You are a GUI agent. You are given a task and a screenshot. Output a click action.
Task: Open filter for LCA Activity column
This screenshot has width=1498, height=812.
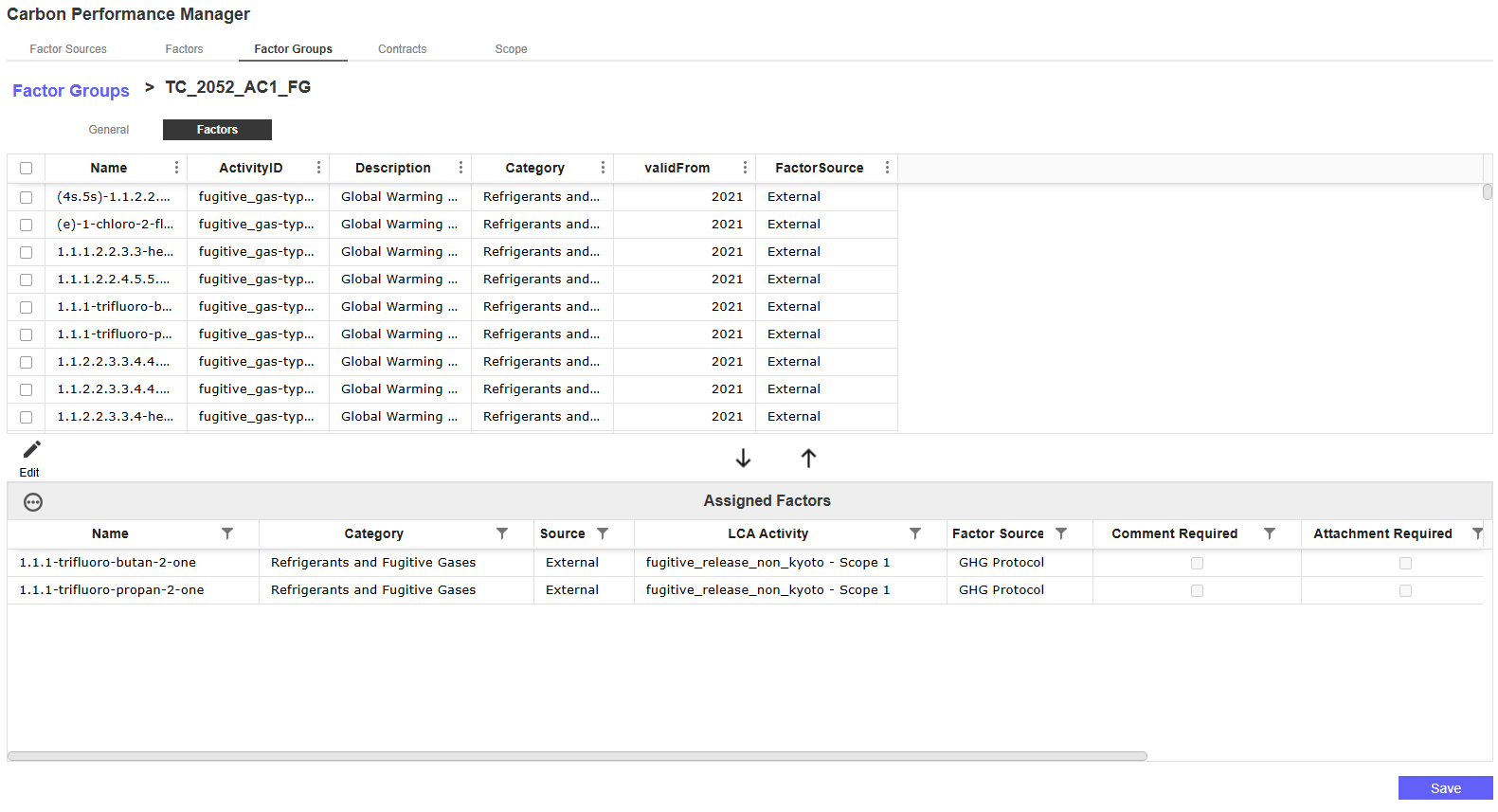click(915, 533)
